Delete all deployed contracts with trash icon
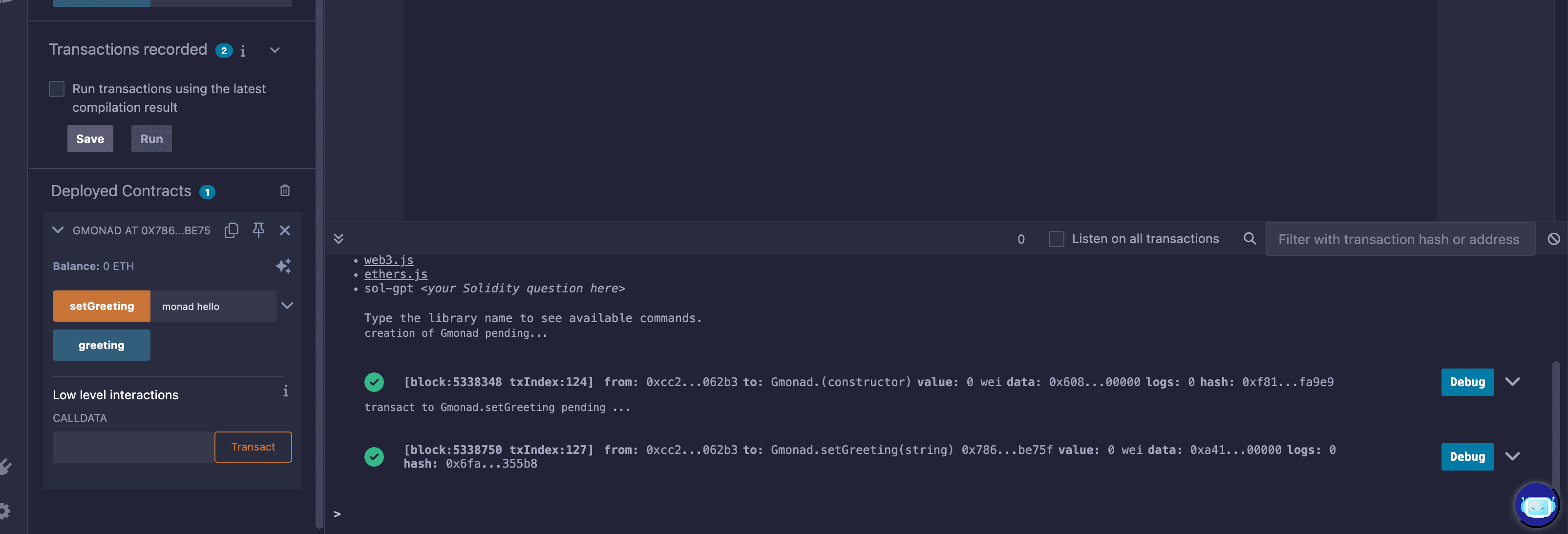Viewport: 1568px width, 534px height. click(285, 190)
